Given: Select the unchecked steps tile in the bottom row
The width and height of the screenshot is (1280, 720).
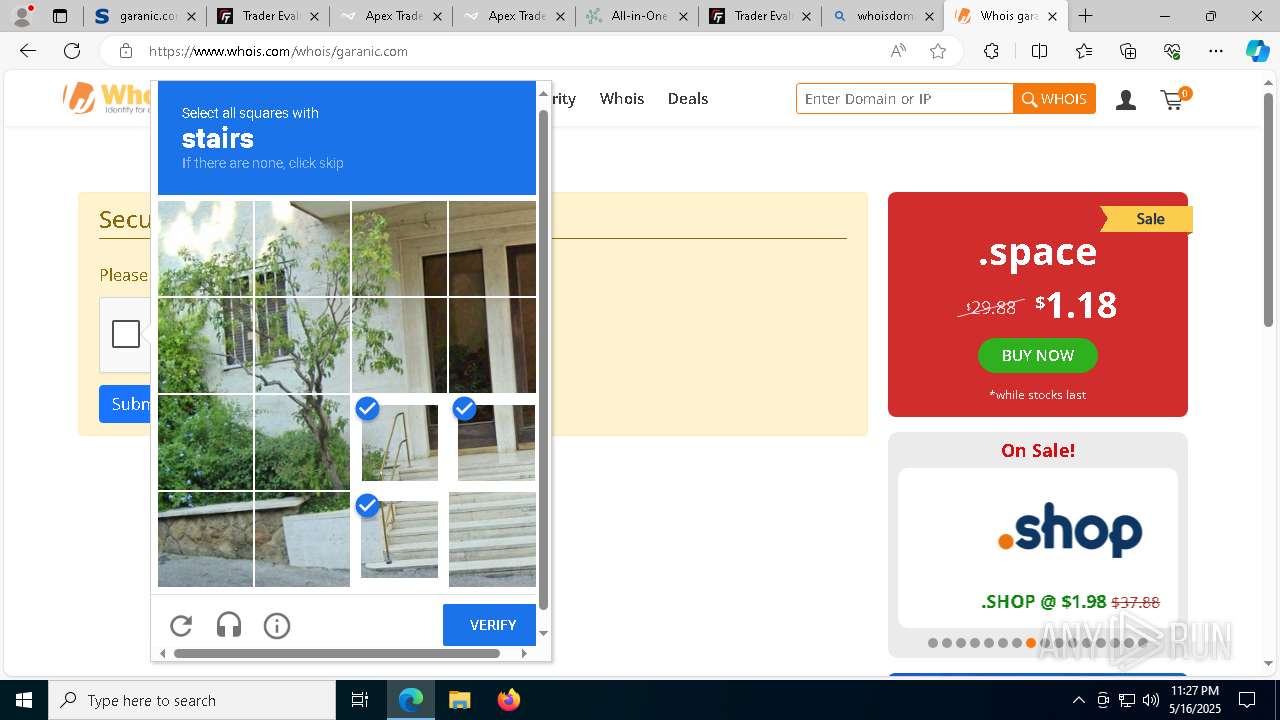Looking at the screenshot, I should (493, 539).
